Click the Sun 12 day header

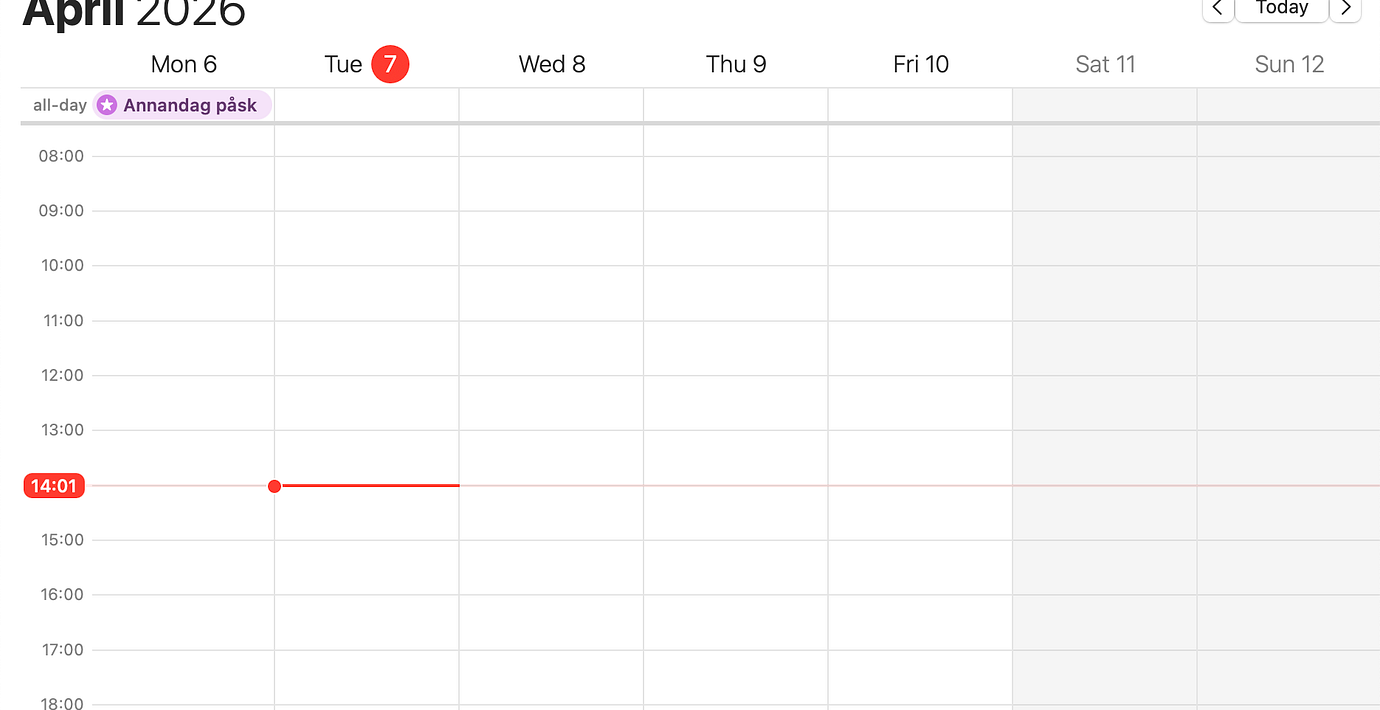pos(1289,64)
